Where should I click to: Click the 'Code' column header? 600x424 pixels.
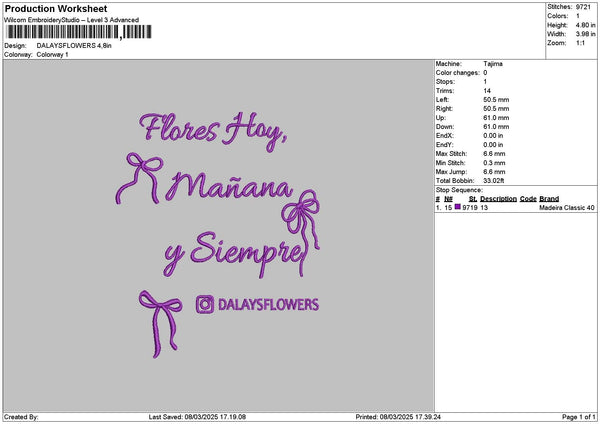coord(528,199)
